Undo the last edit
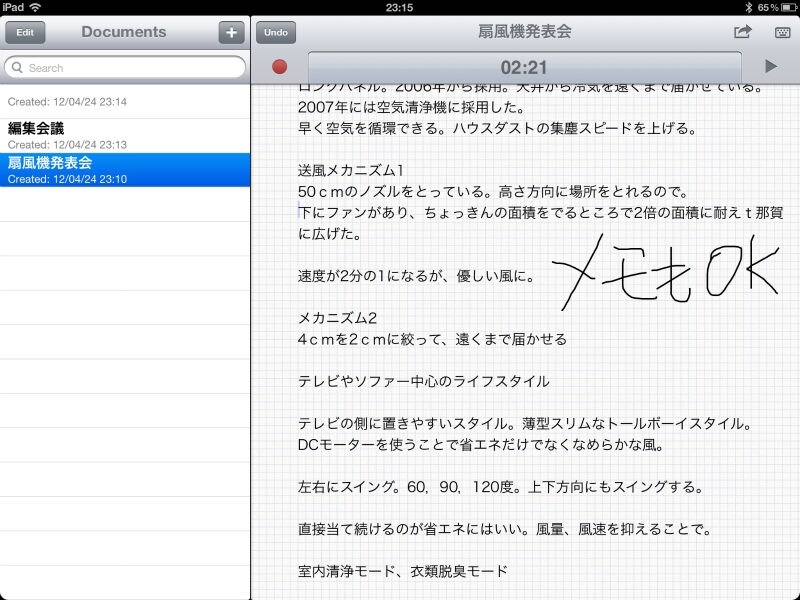800x600 pixels. (275, 31)
